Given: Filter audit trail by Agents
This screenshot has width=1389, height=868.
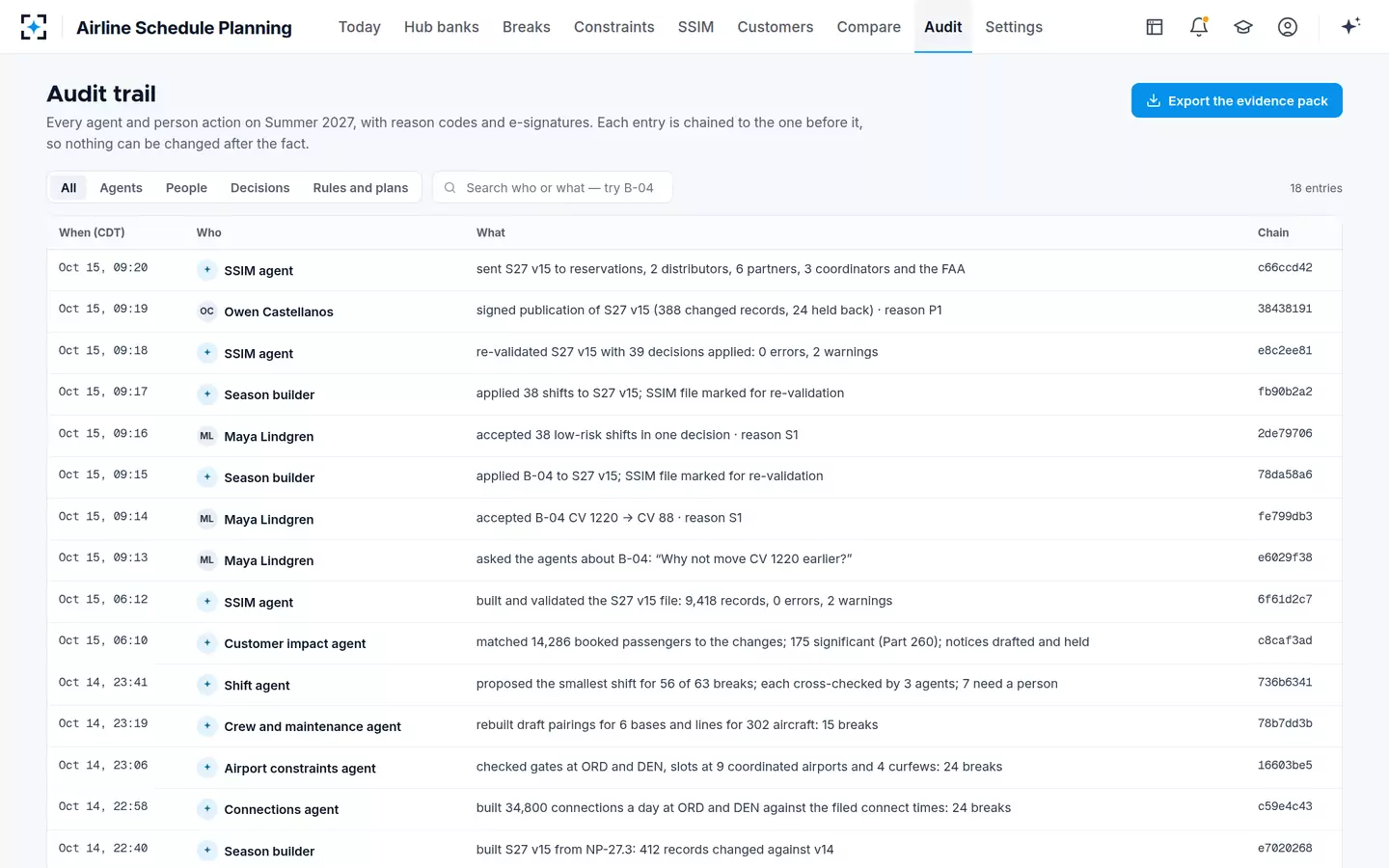Looking at the screenshot, I should coord(122,187).
